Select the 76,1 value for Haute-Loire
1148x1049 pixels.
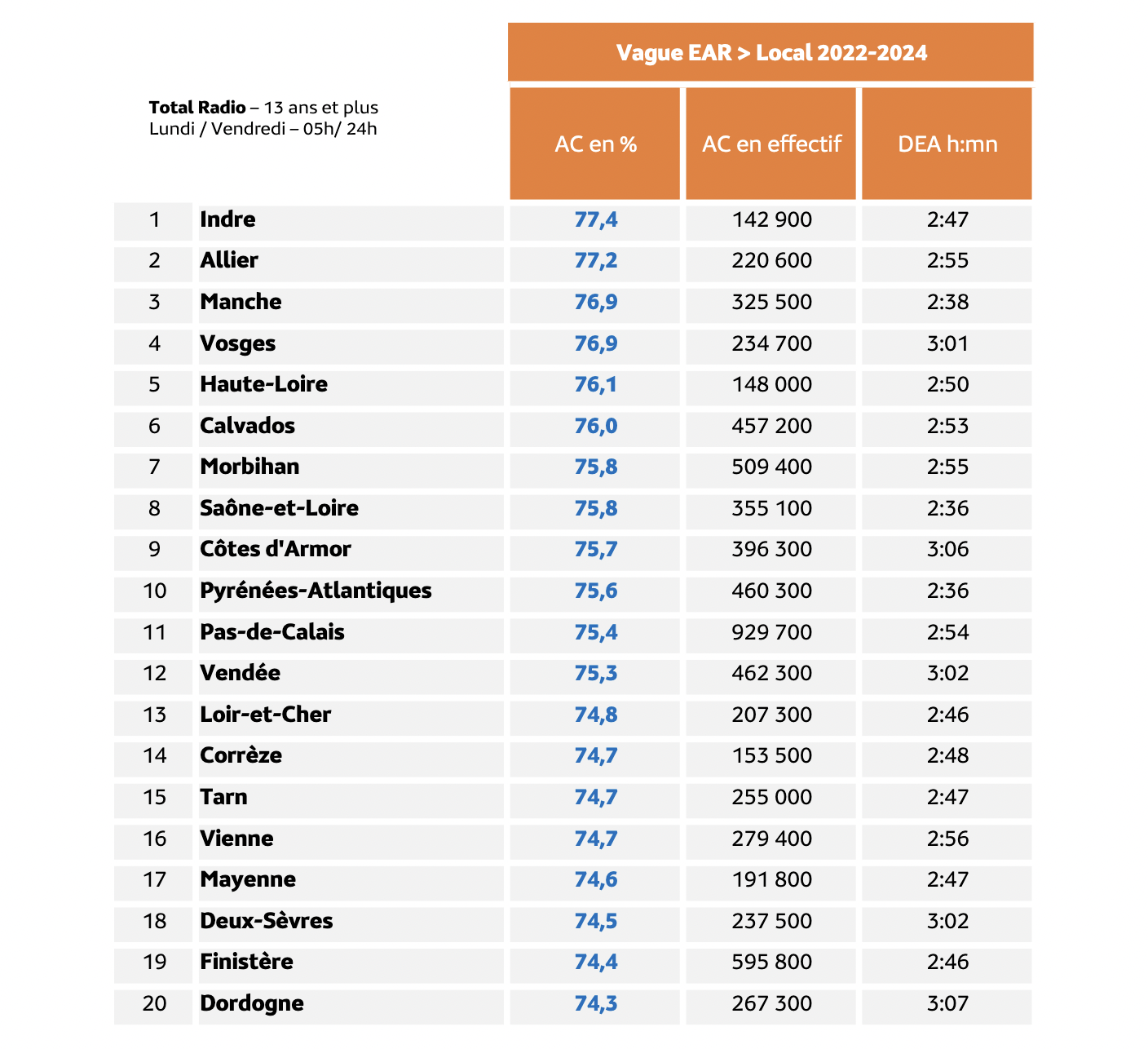click(x=596, y=384)
